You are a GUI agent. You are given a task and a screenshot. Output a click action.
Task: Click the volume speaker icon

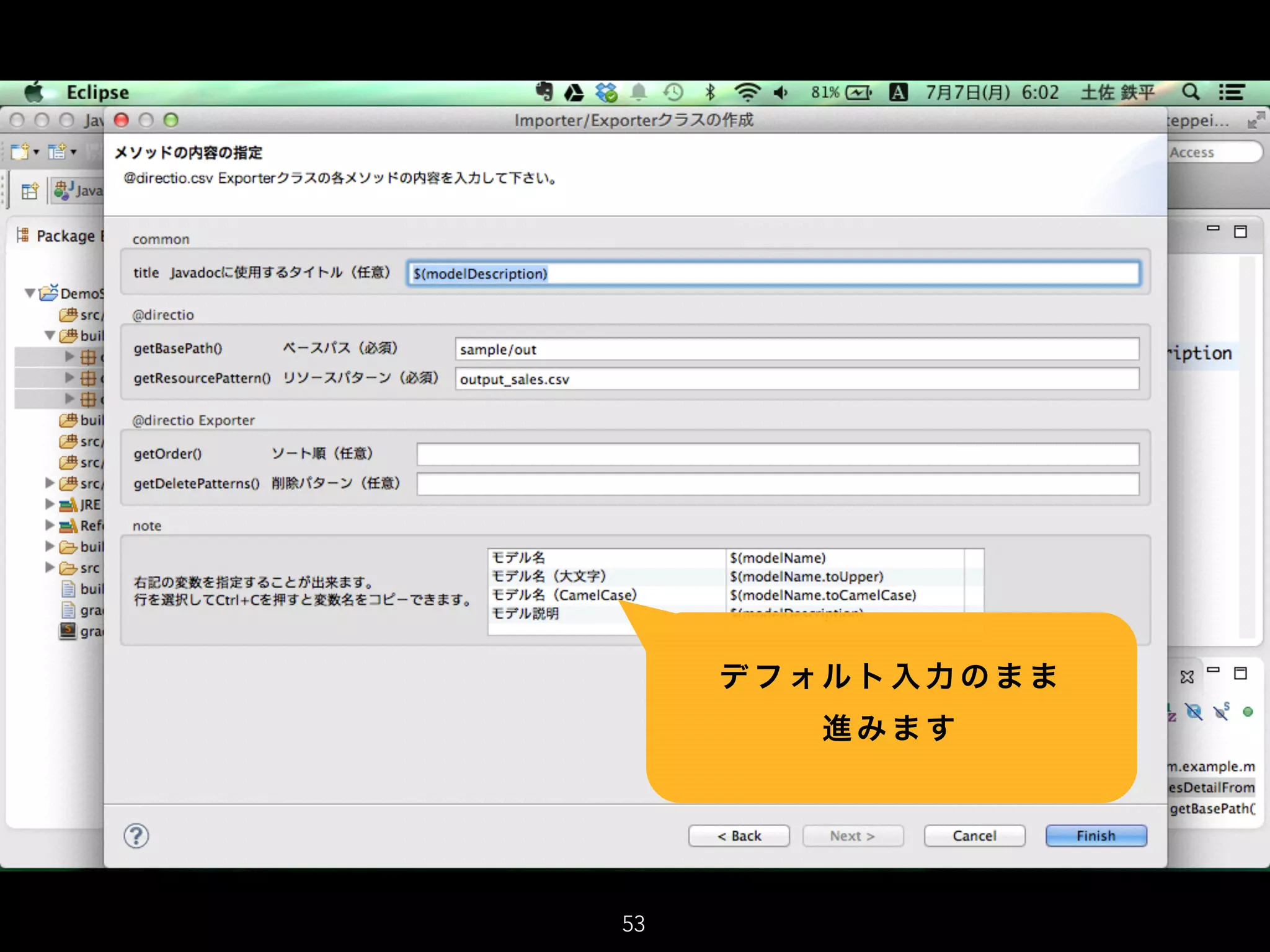(x=780, y=92)
